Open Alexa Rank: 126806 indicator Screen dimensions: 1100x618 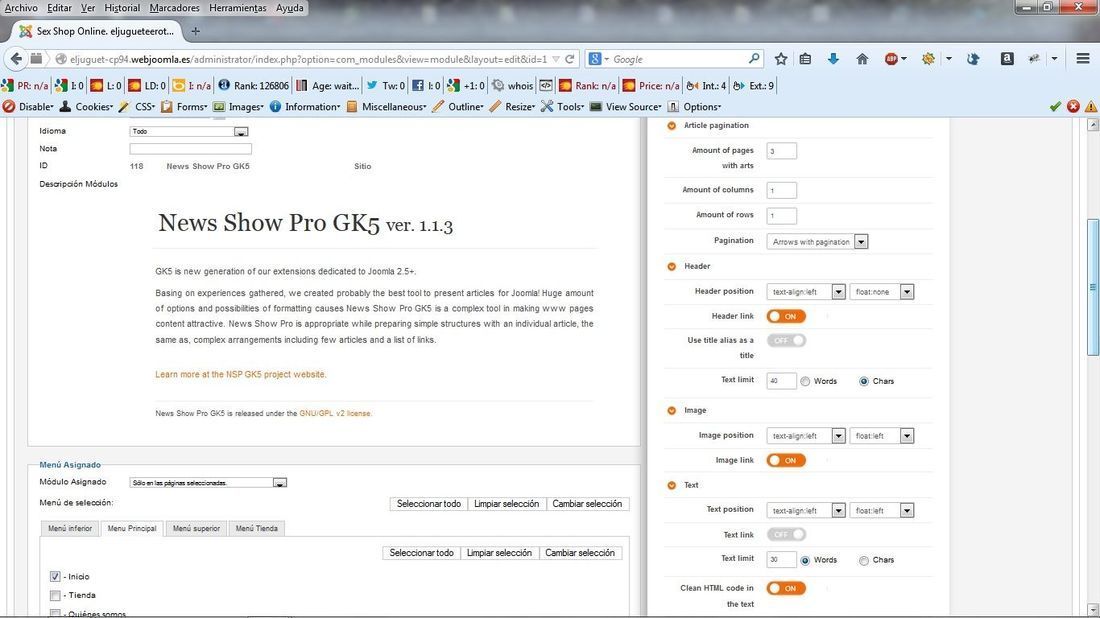254,86
